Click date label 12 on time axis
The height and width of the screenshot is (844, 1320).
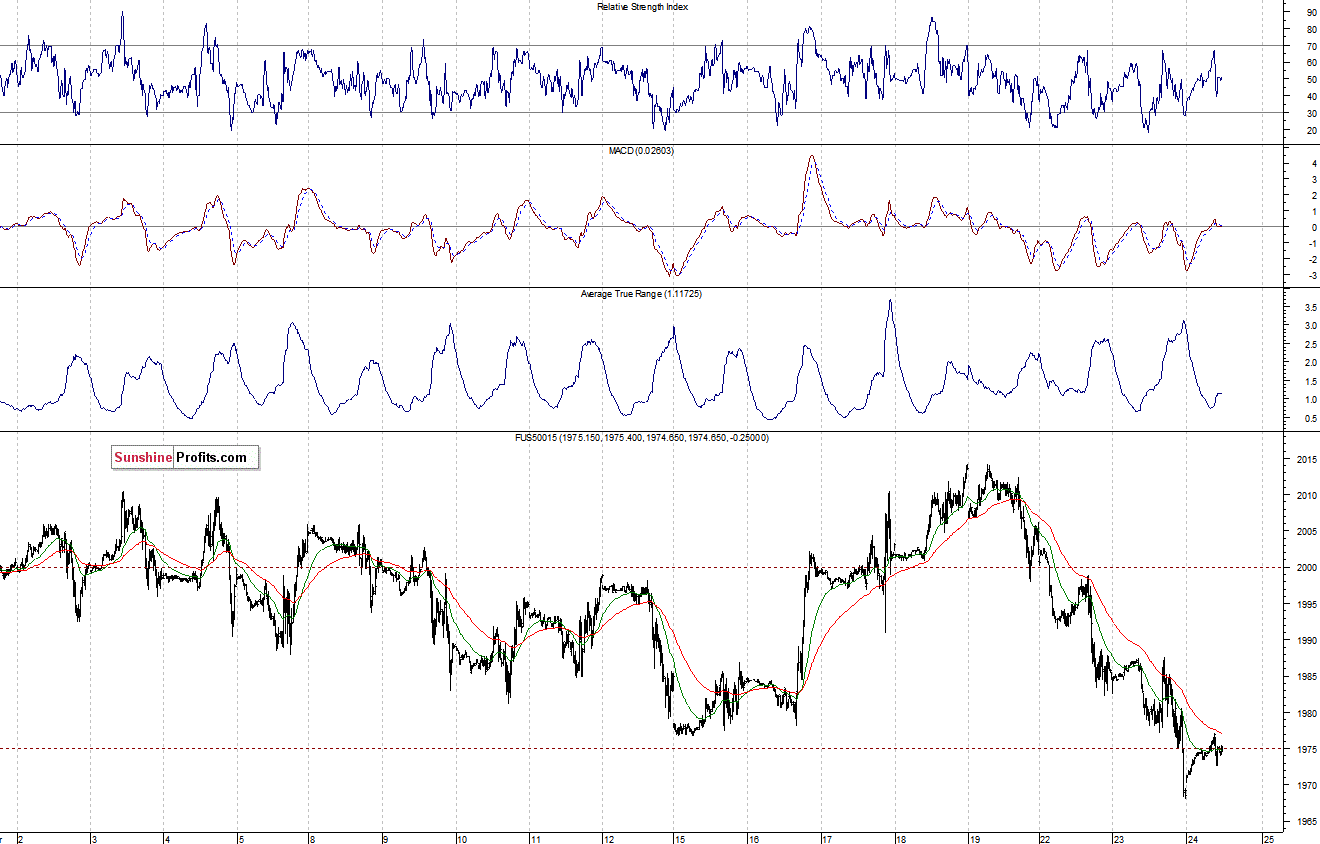[x=608, y=839]
